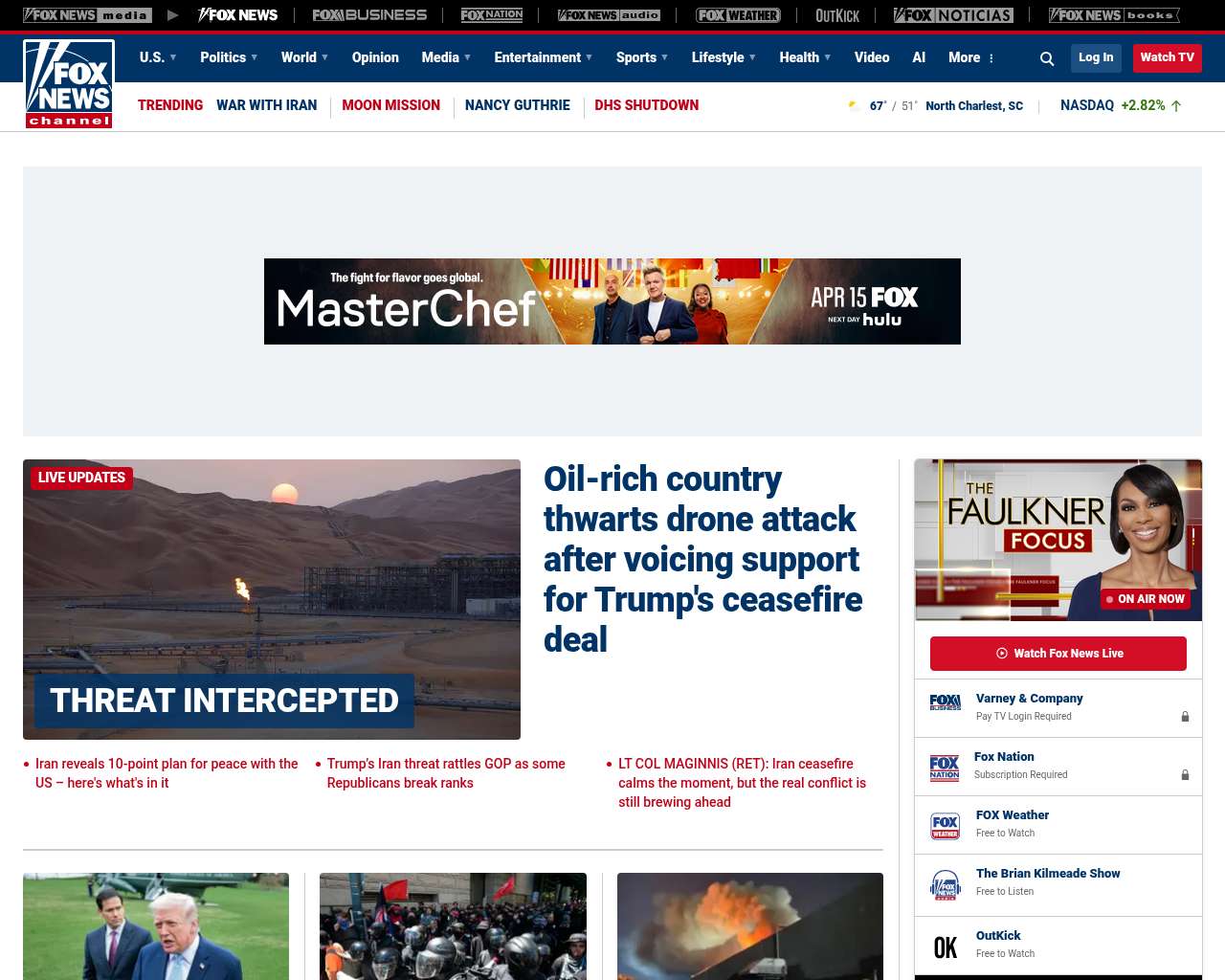Click the Watch TV button
1225x980 pixels.
point(1167,57)
